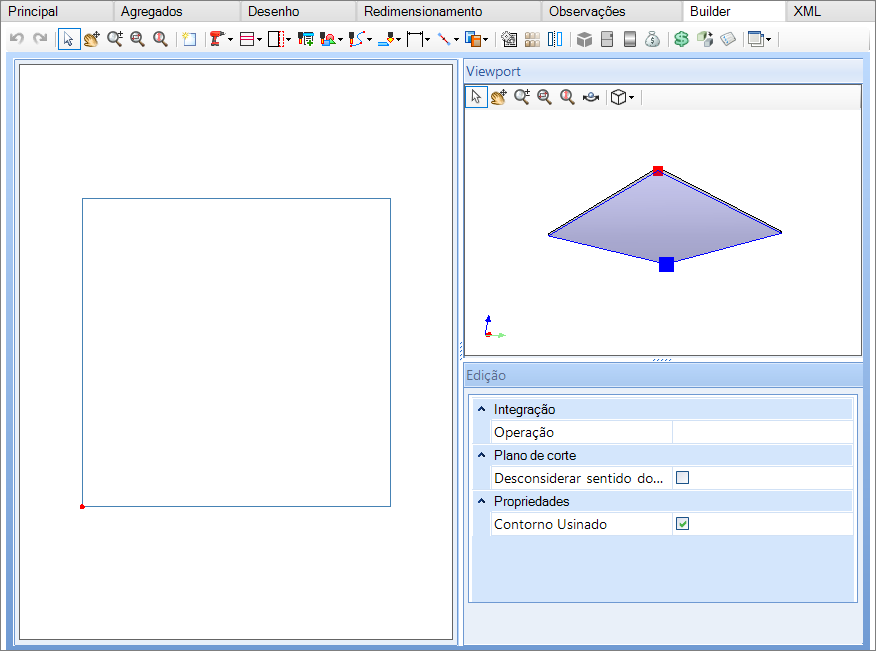Click the green dollar sign icon
Screen dimensions: 876x651
[x=681, y=39]
